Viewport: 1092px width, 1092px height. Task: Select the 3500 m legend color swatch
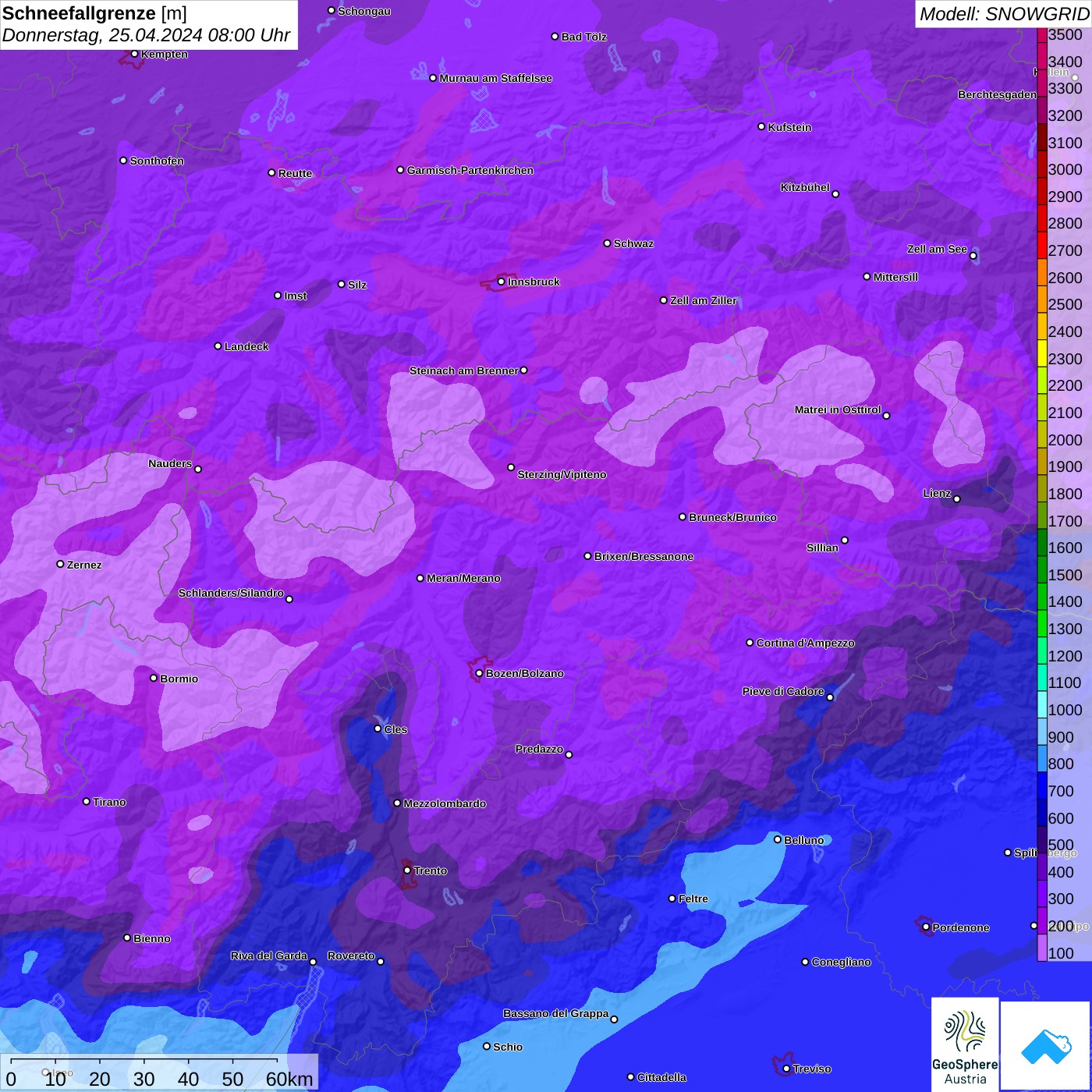click(1042, 34)
